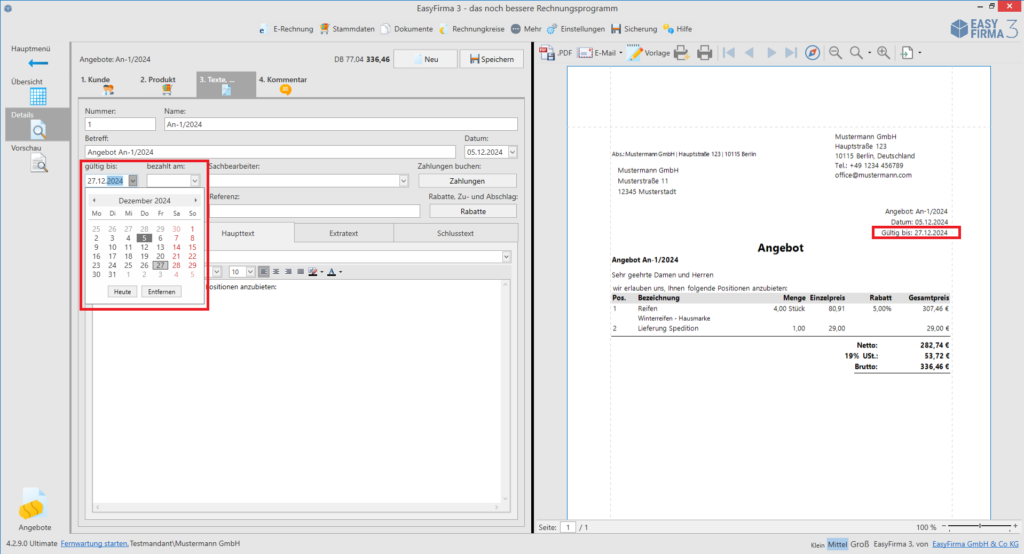Select center text alignment
Screen dimensions: 1024x554
(x=276, y=272)
